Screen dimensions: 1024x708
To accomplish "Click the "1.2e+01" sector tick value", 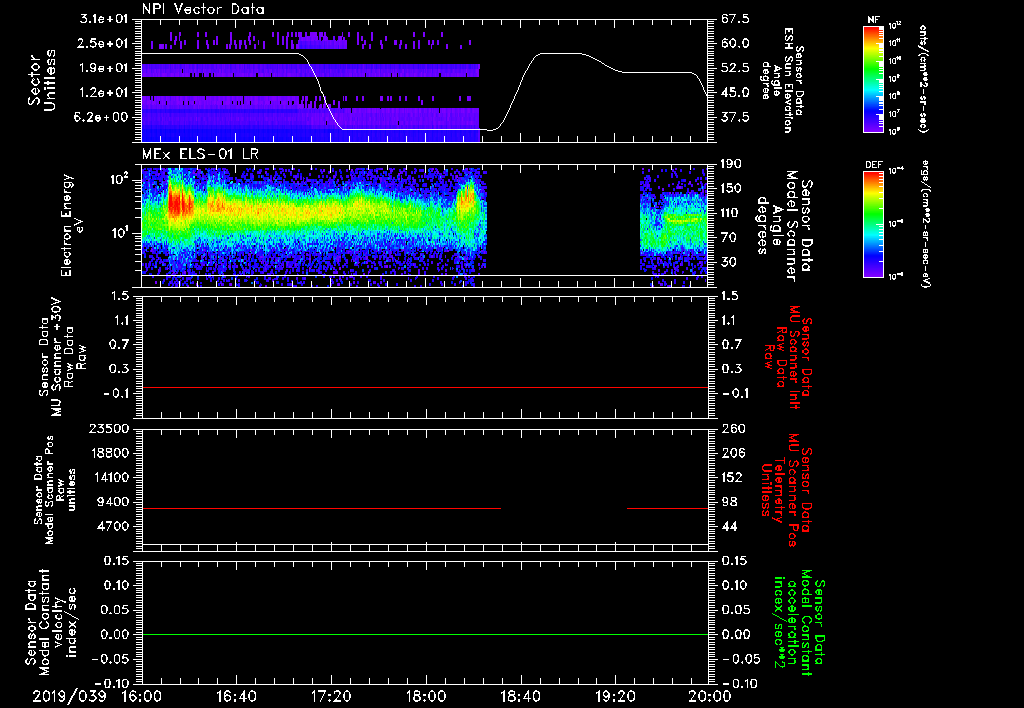I will tap(104, 93).
